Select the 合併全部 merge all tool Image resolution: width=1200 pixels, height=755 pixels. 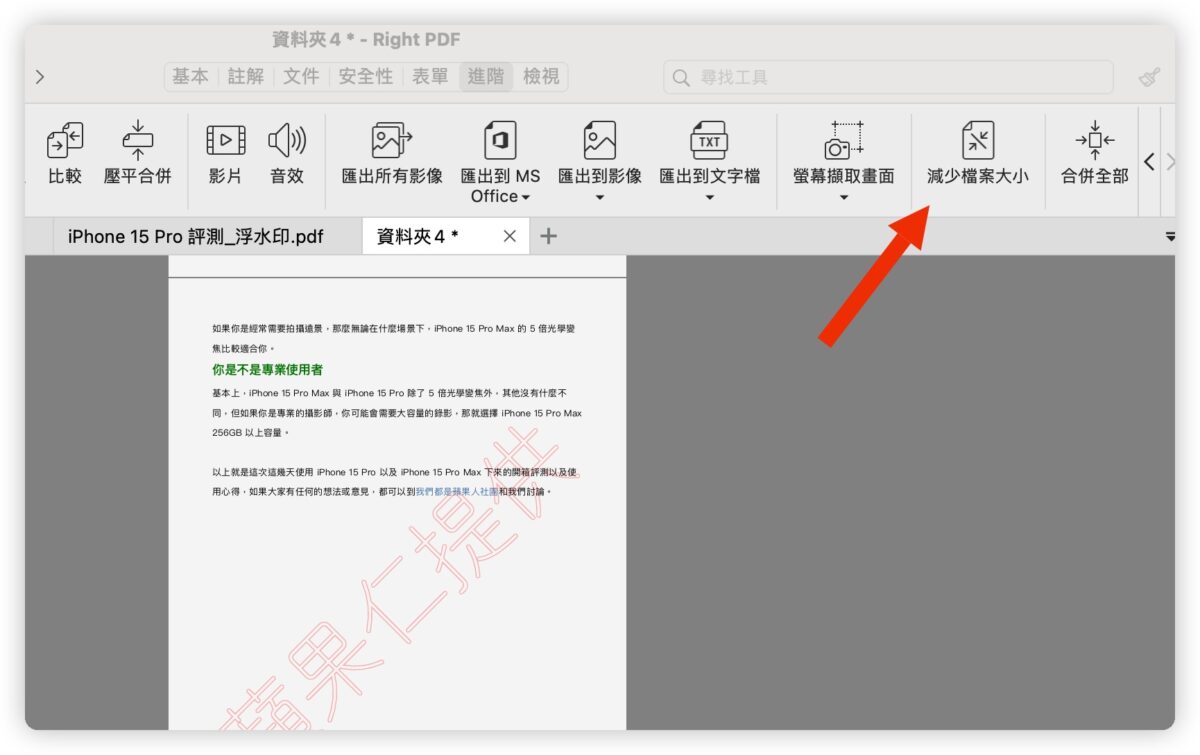tap(1094, 153)
